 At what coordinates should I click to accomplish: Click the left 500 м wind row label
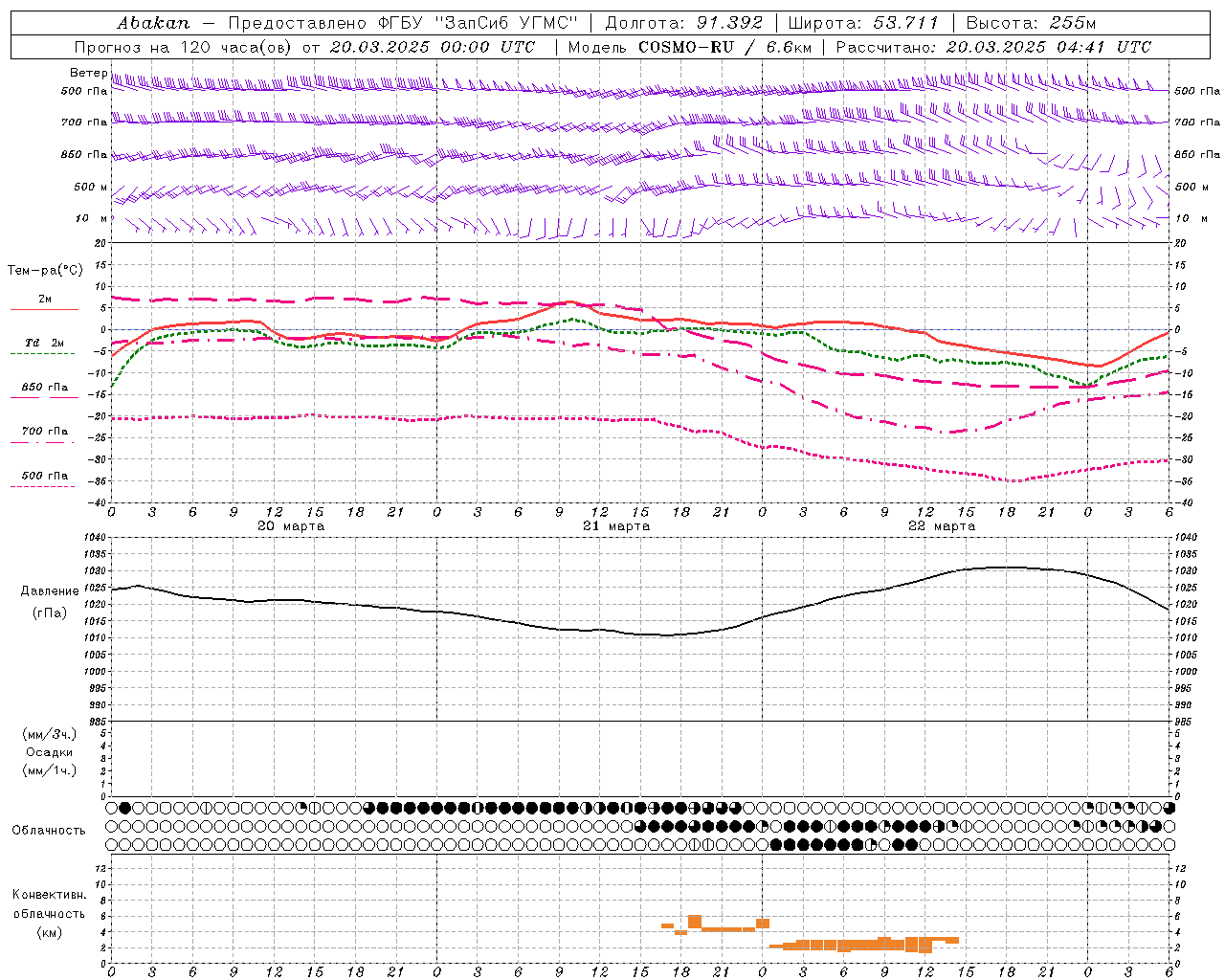92,187
